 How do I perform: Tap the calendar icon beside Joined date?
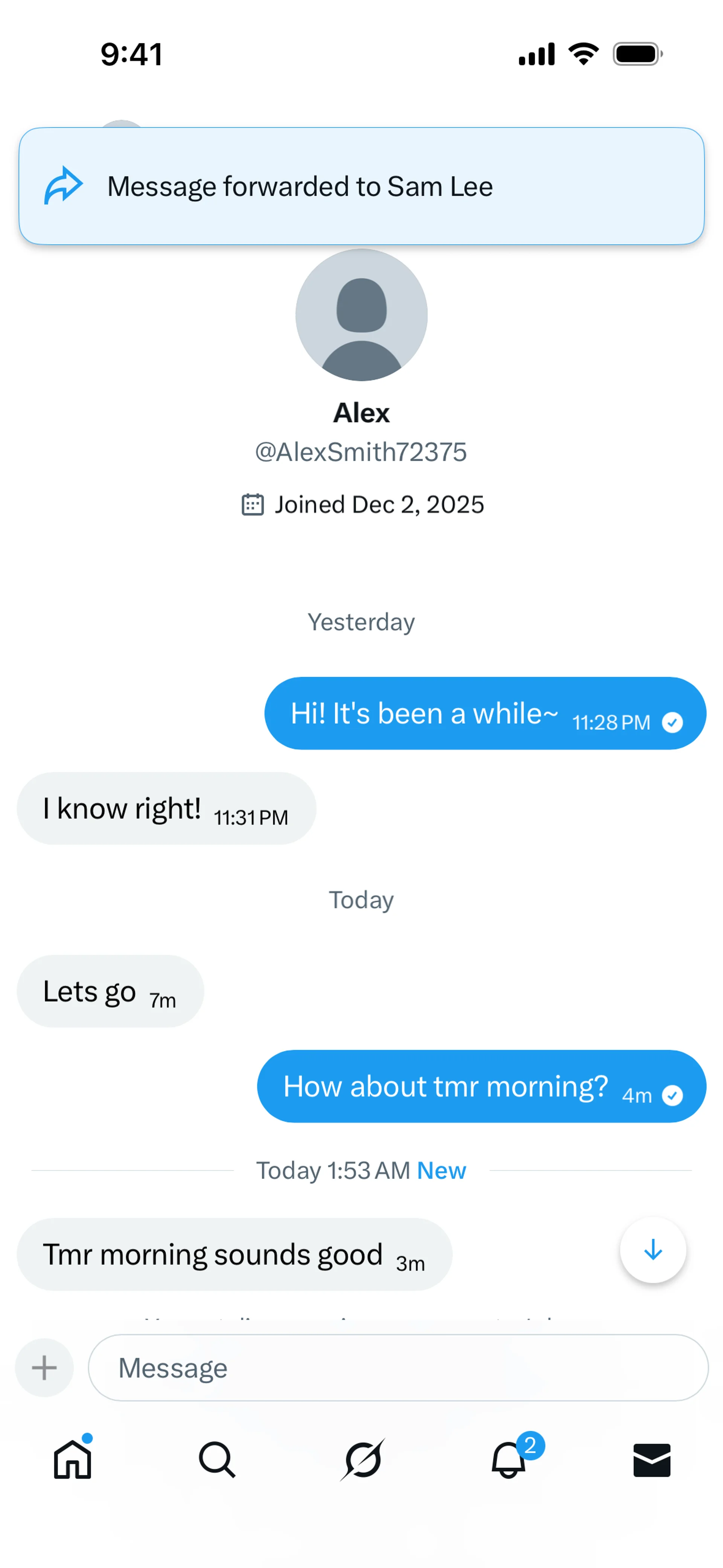[x=253, y=504]
